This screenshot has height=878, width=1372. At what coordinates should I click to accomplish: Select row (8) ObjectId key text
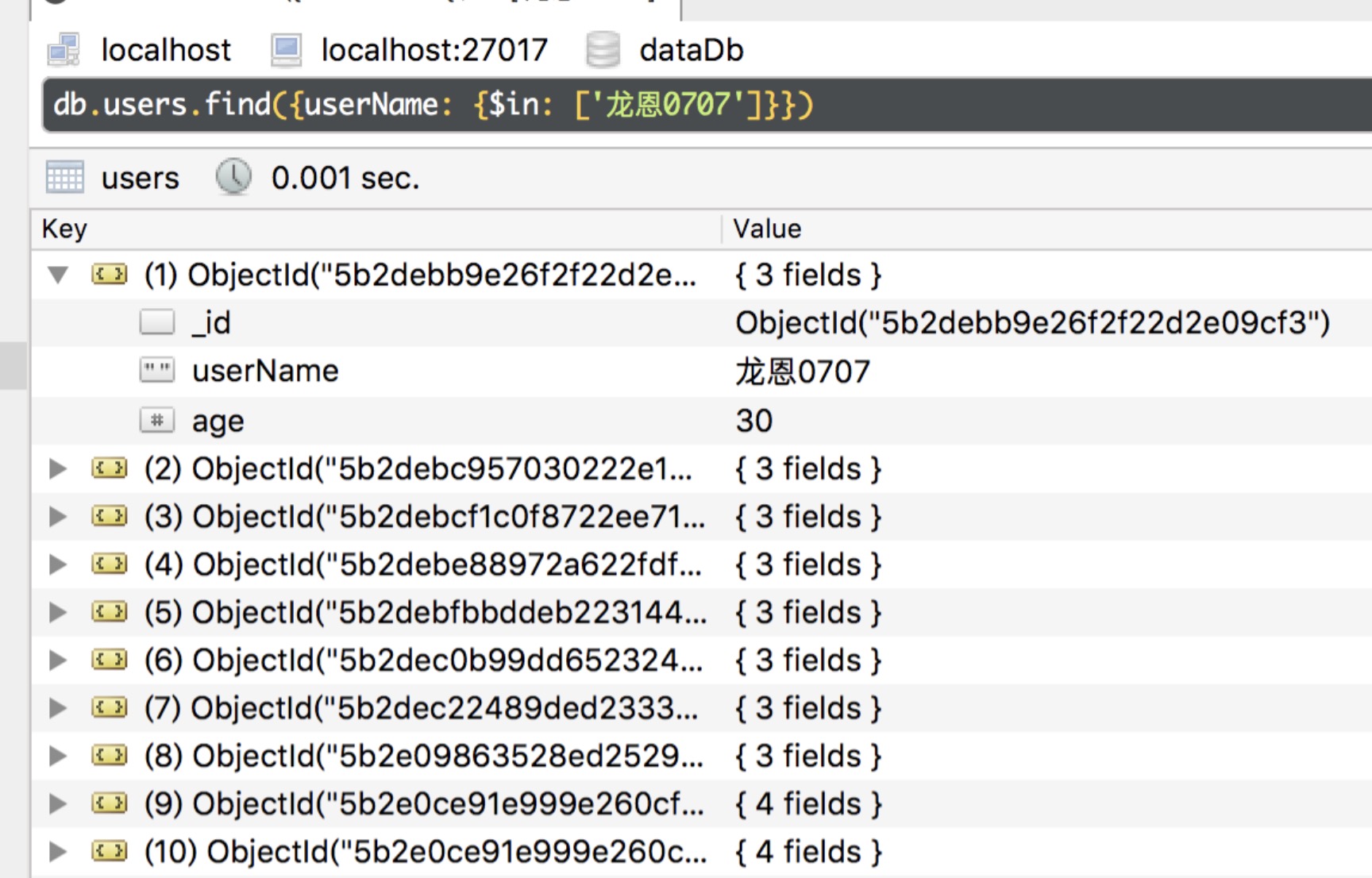point(424,757)
